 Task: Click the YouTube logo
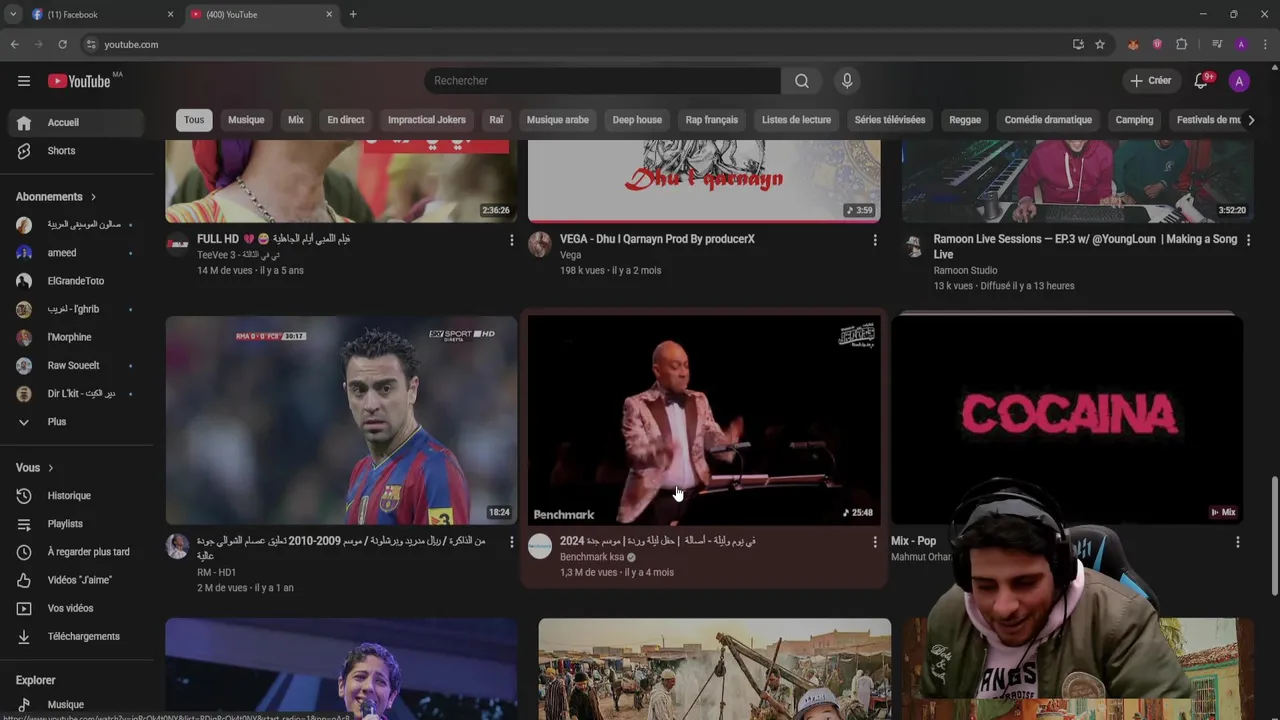coord(80,81)
